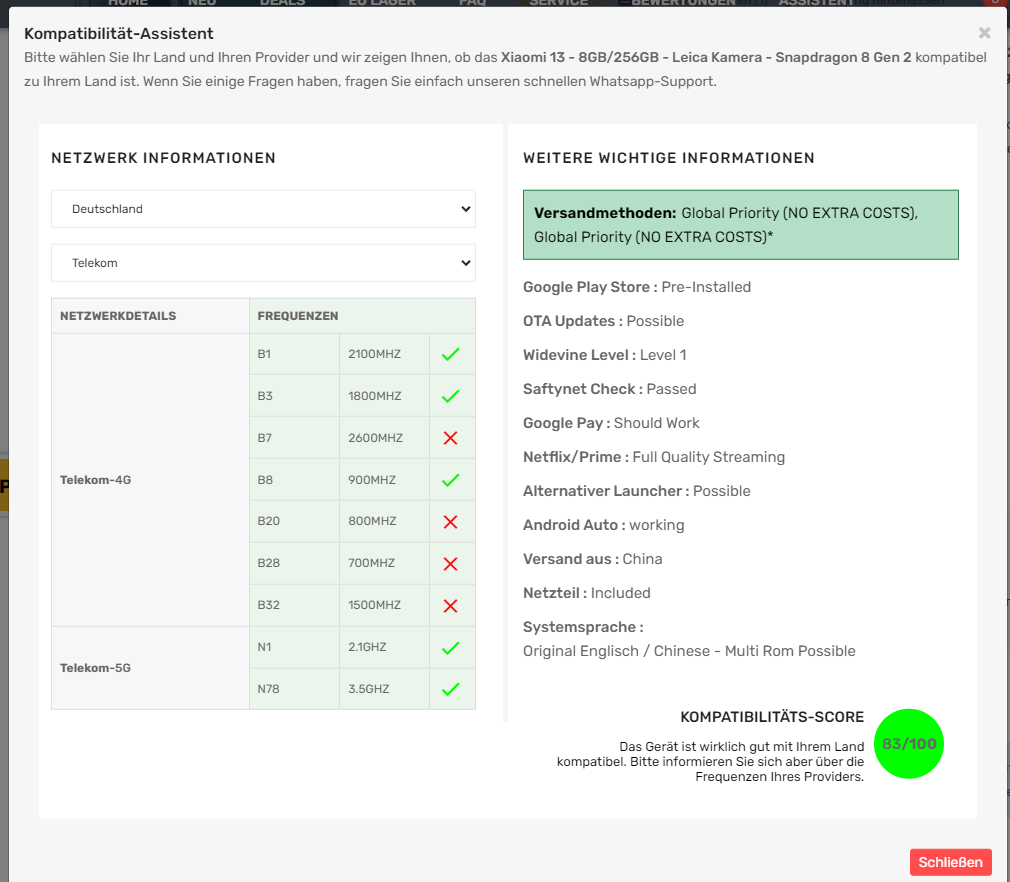Click the green Versandmethoden info box
The width and height of the screenshot is (1010, 882).
pos(740,225)
